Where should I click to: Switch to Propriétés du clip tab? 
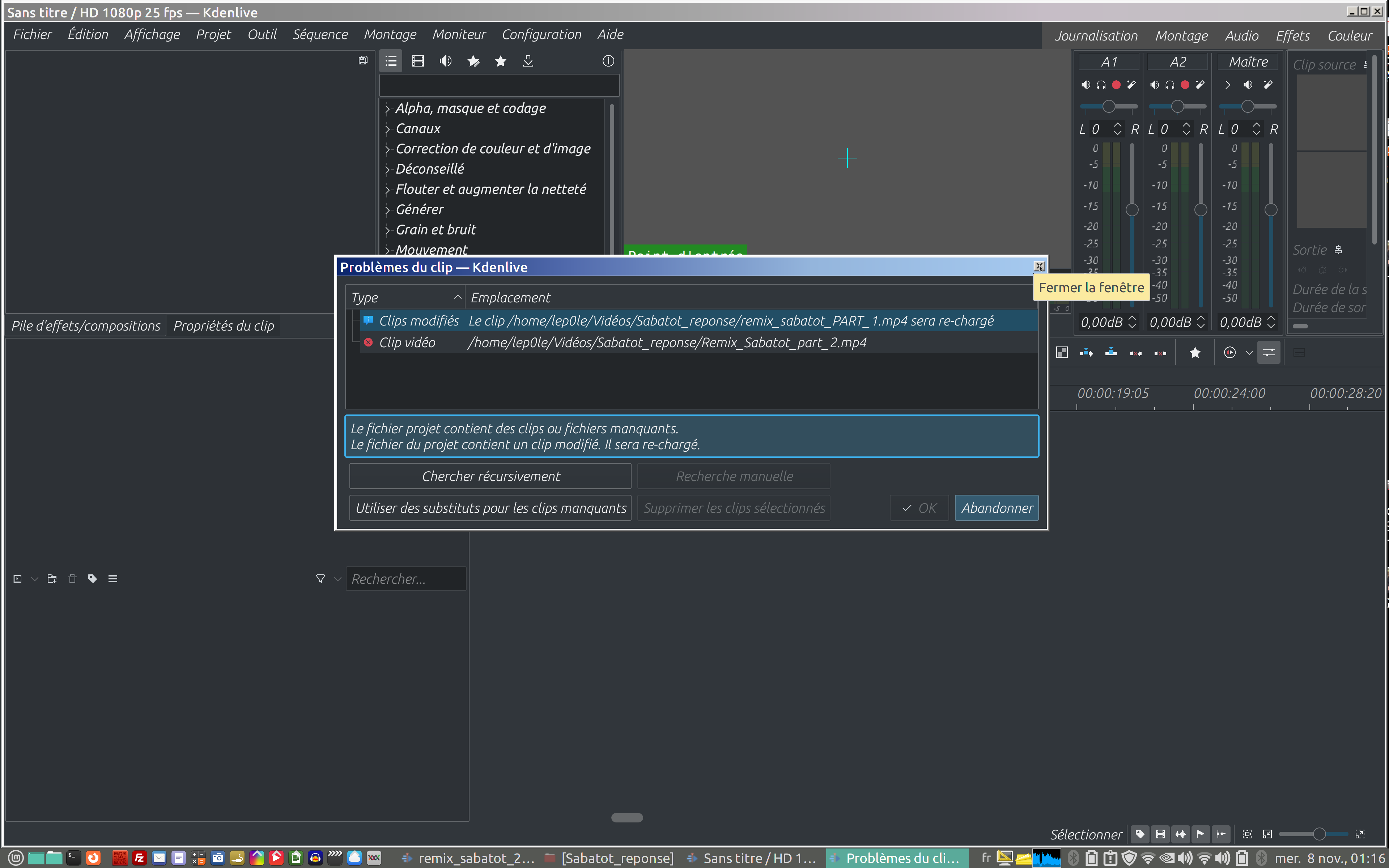point(223,325)
